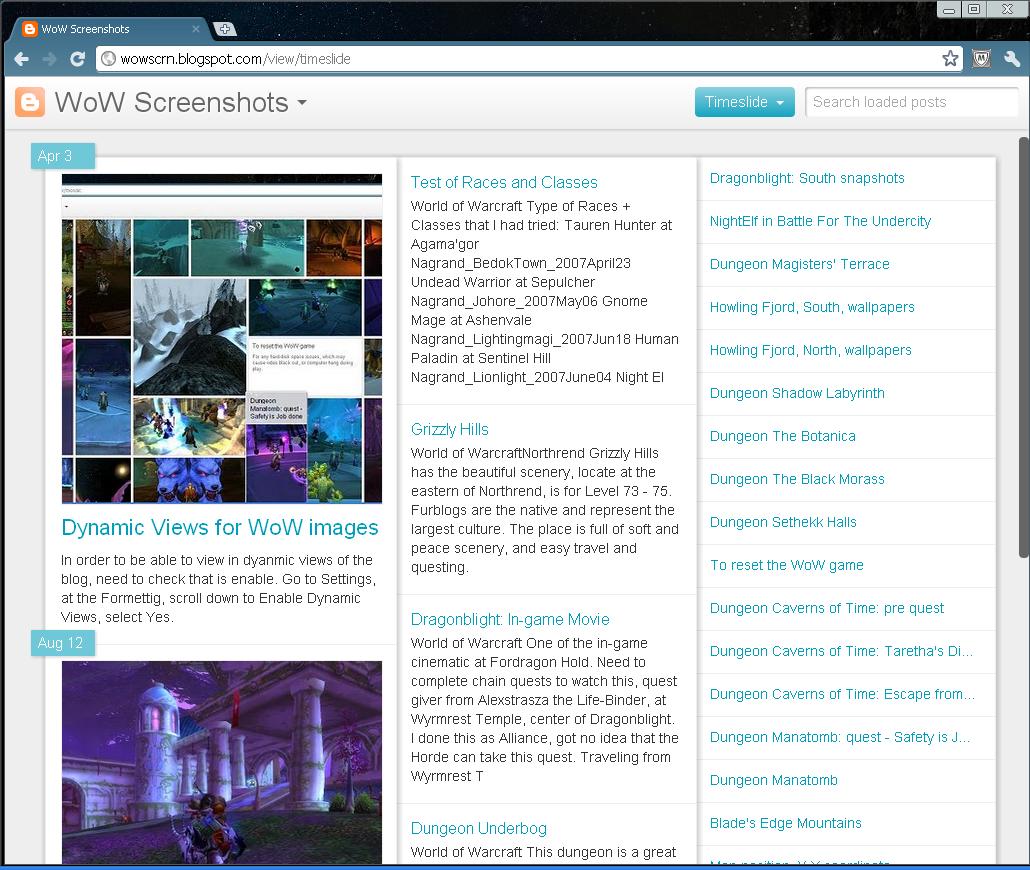Click the shield icon in the omnibox
This screenshot has width=1030, height=870.
pos(978,58)
